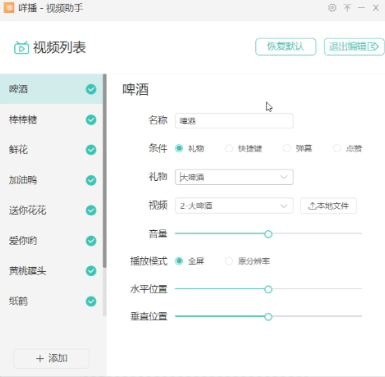Screen dimensions: 385x377
Task: Click the 咩播 app logo icon
Action: pos(9,7)
